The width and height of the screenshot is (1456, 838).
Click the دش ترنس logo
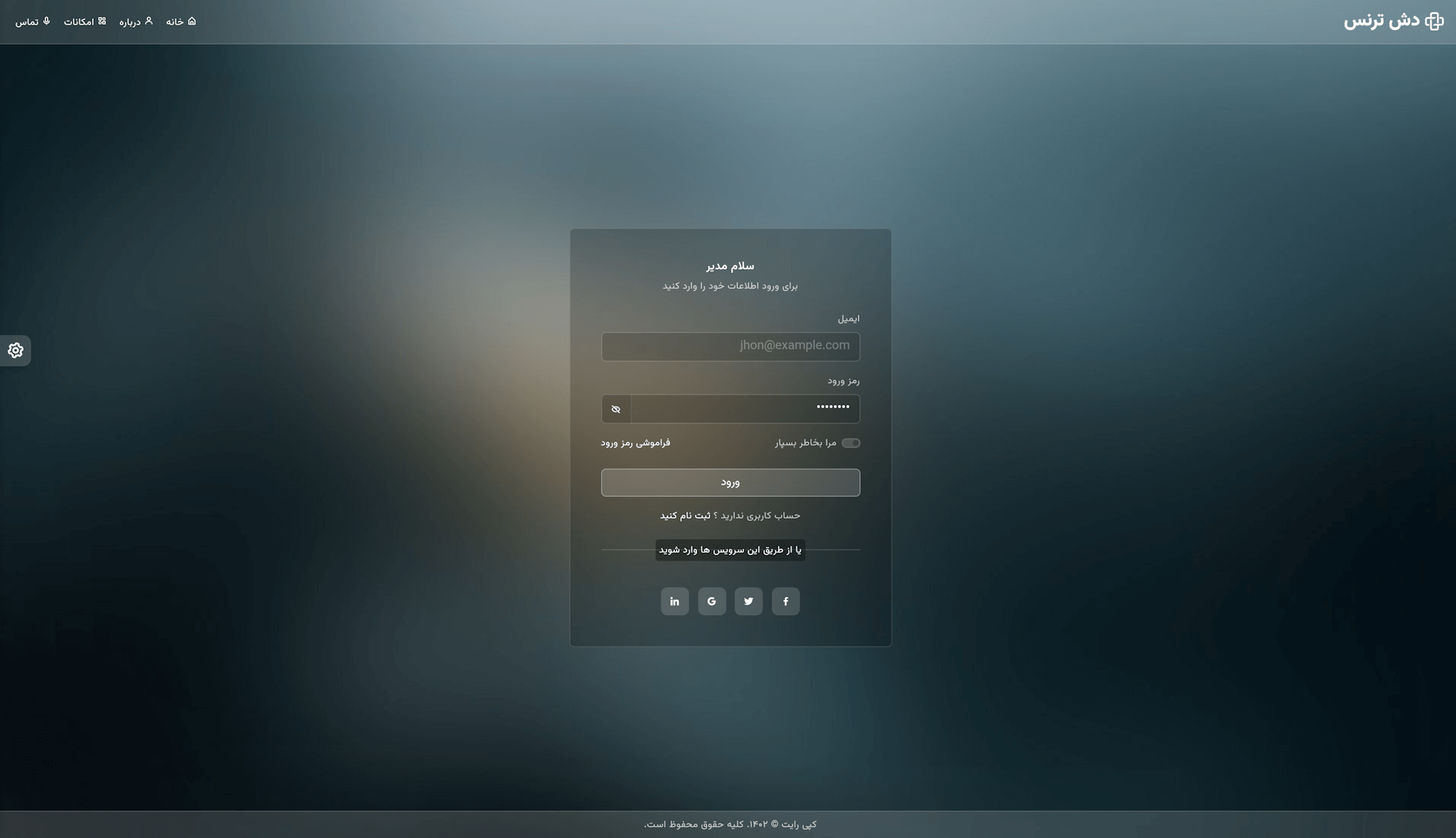click(1394, 21)
